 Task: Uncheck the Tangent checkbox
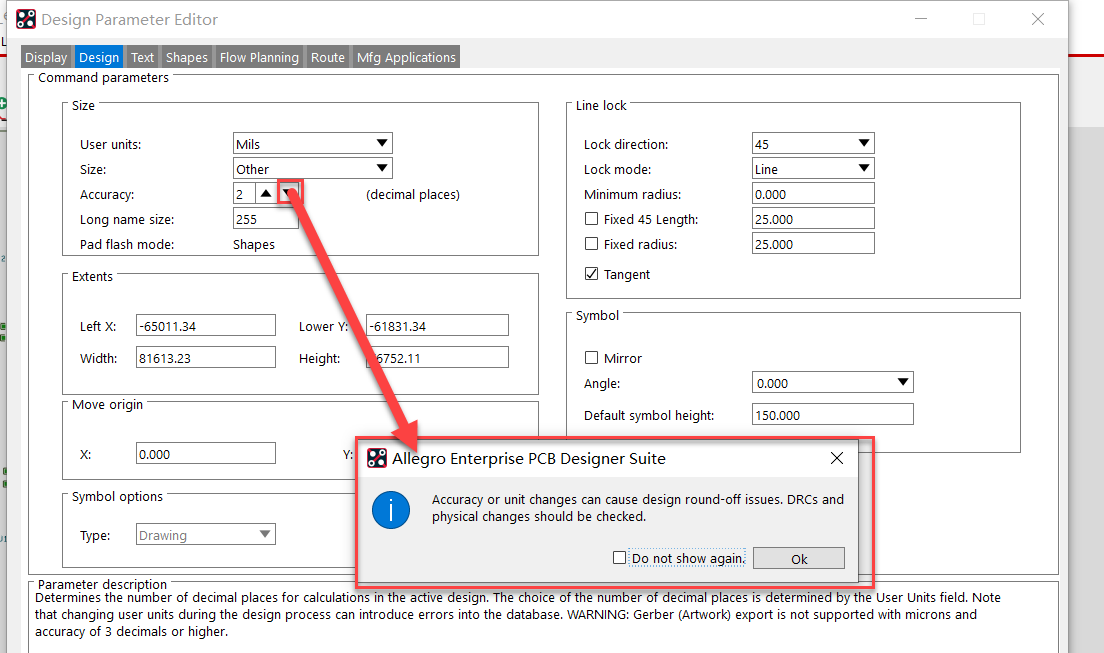(x=591, y=274)
